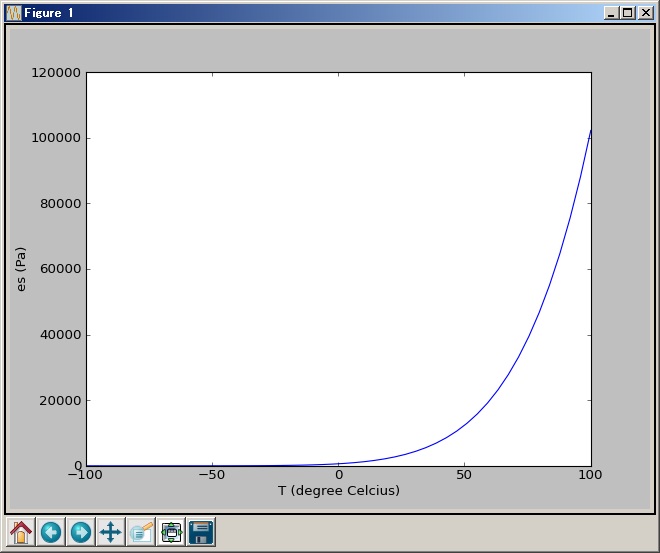Viewport: 660px width, 553px height.
Task: Open the Configure subplots tool
Action: tap(171, 532)
